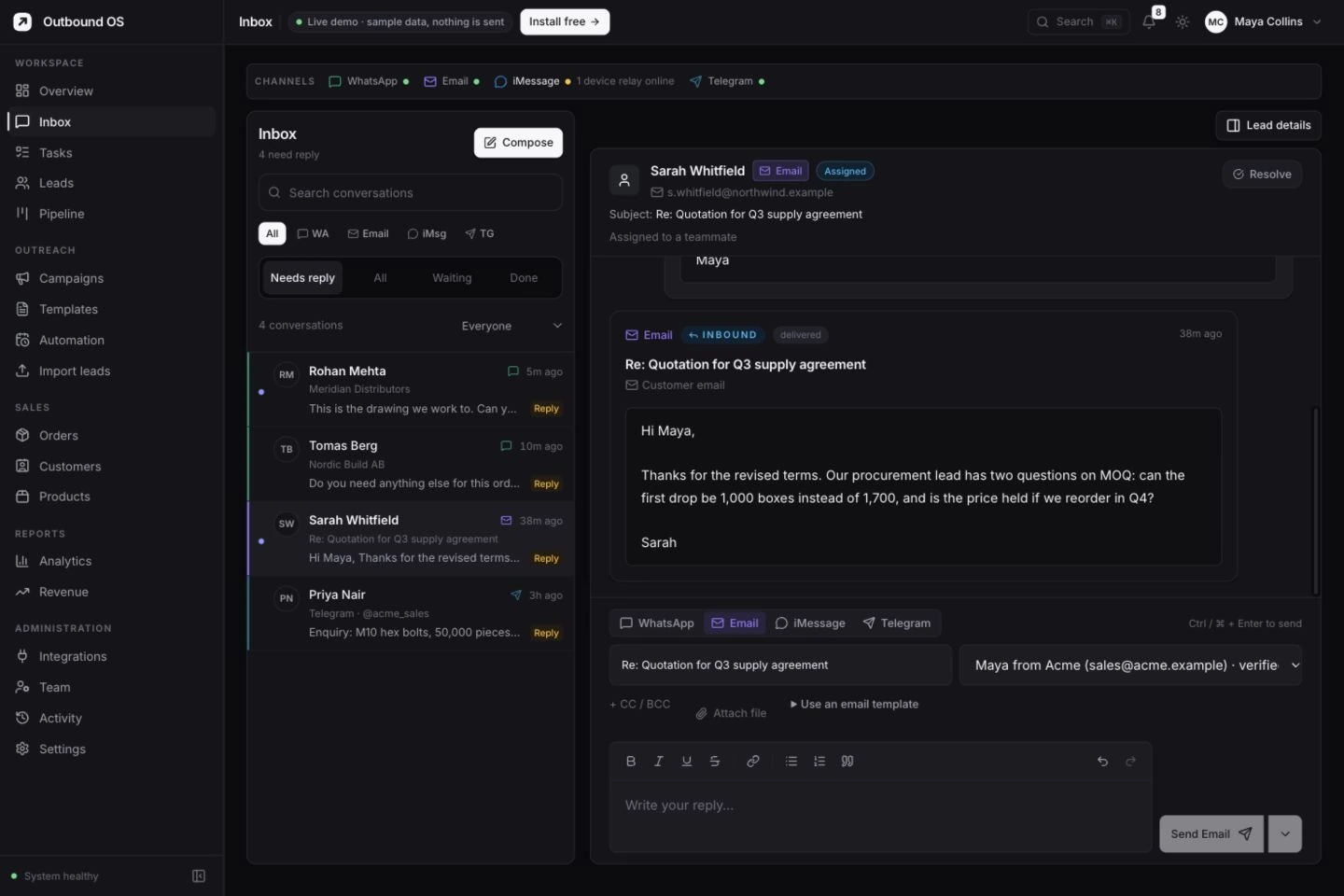Open Import leads
Image resolution: width=1344 pixels, height=896 pixels.
pos(111,371)
